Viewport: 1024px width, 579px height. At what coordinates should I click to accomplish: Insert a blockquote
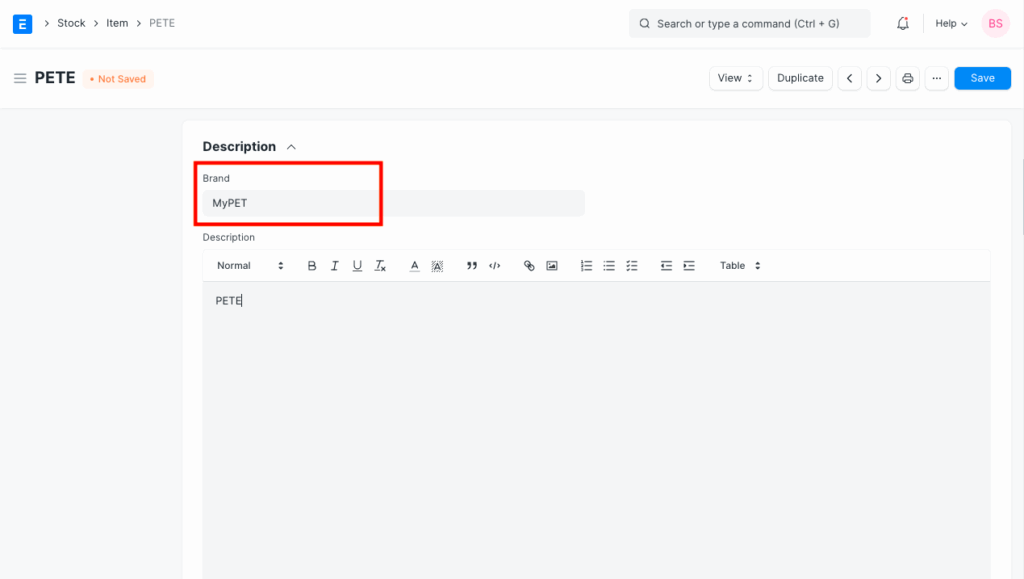[x=471, y=266]
